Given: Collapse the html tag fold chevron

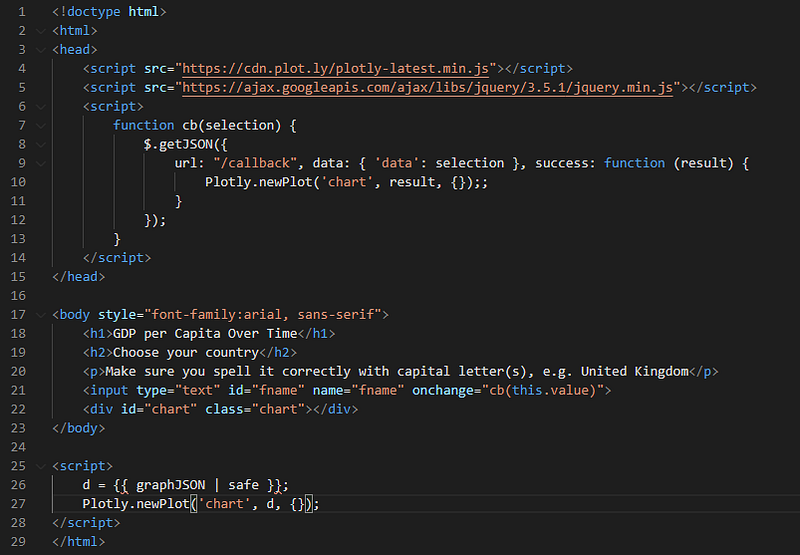Looking at the screenshot, I should pos(41,31).
